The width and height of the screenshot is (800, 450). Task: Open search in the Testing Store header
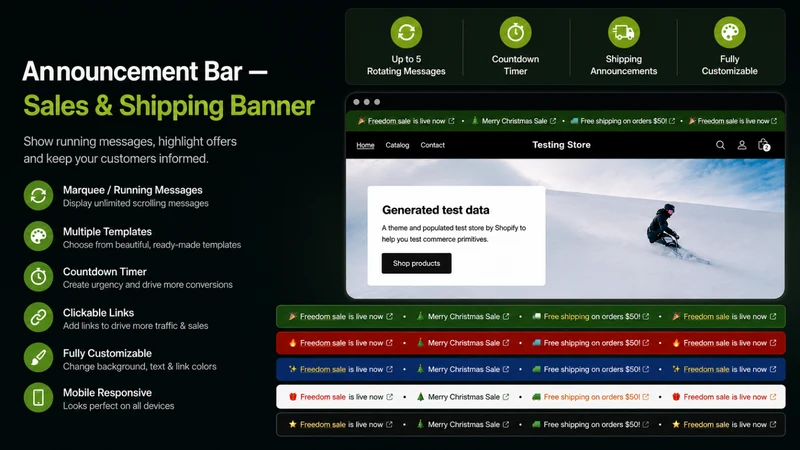[720, 145]
